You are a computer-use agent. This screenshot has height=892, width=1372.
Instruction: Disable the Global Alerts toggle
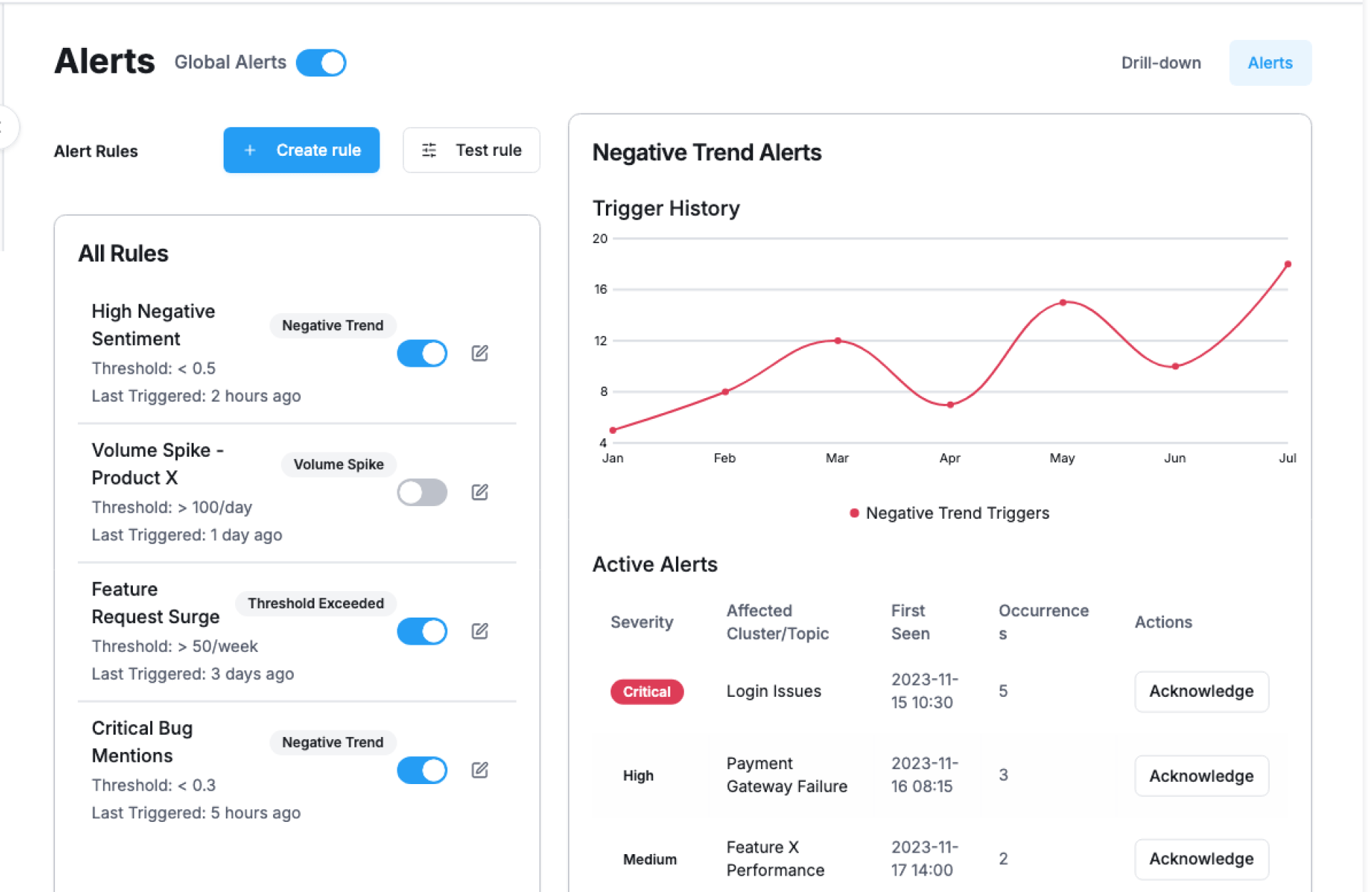click(322, 63)
